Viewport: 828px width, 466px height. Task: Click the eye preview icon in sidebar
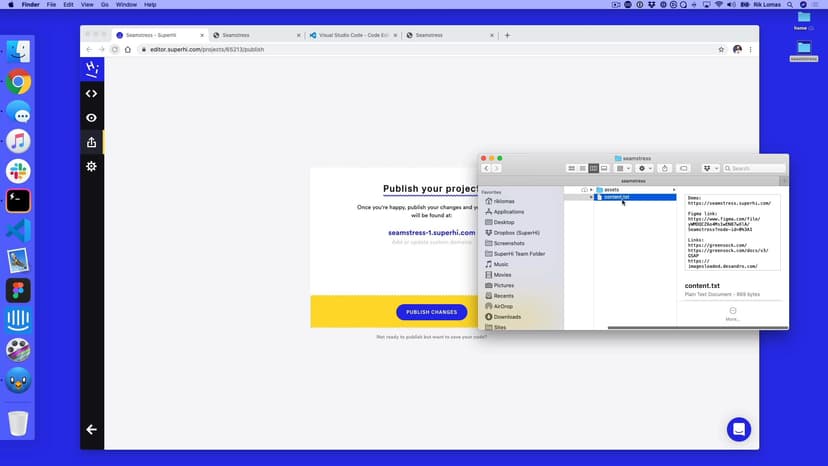[91, 118]
